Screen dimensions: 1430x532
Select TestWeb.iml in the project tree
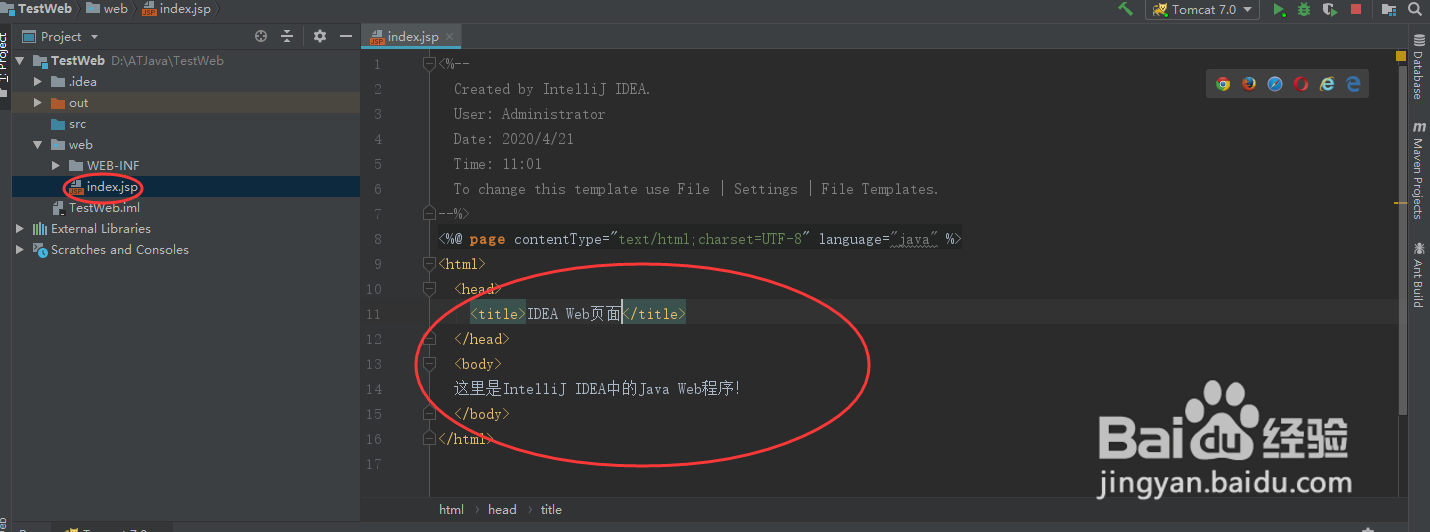tap(186, 207)
